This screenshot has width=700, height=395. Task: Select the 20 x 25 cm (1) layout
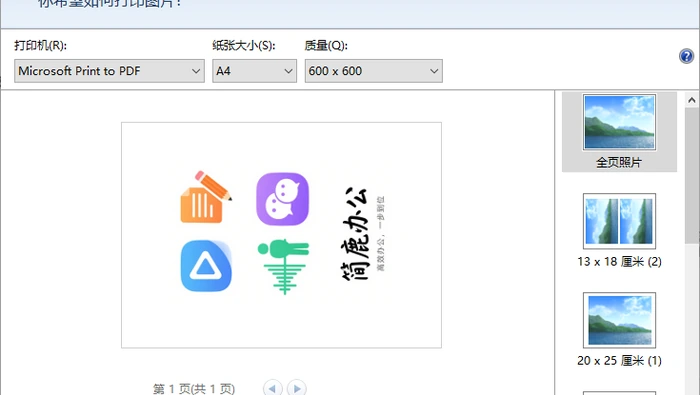coord(619,320)
